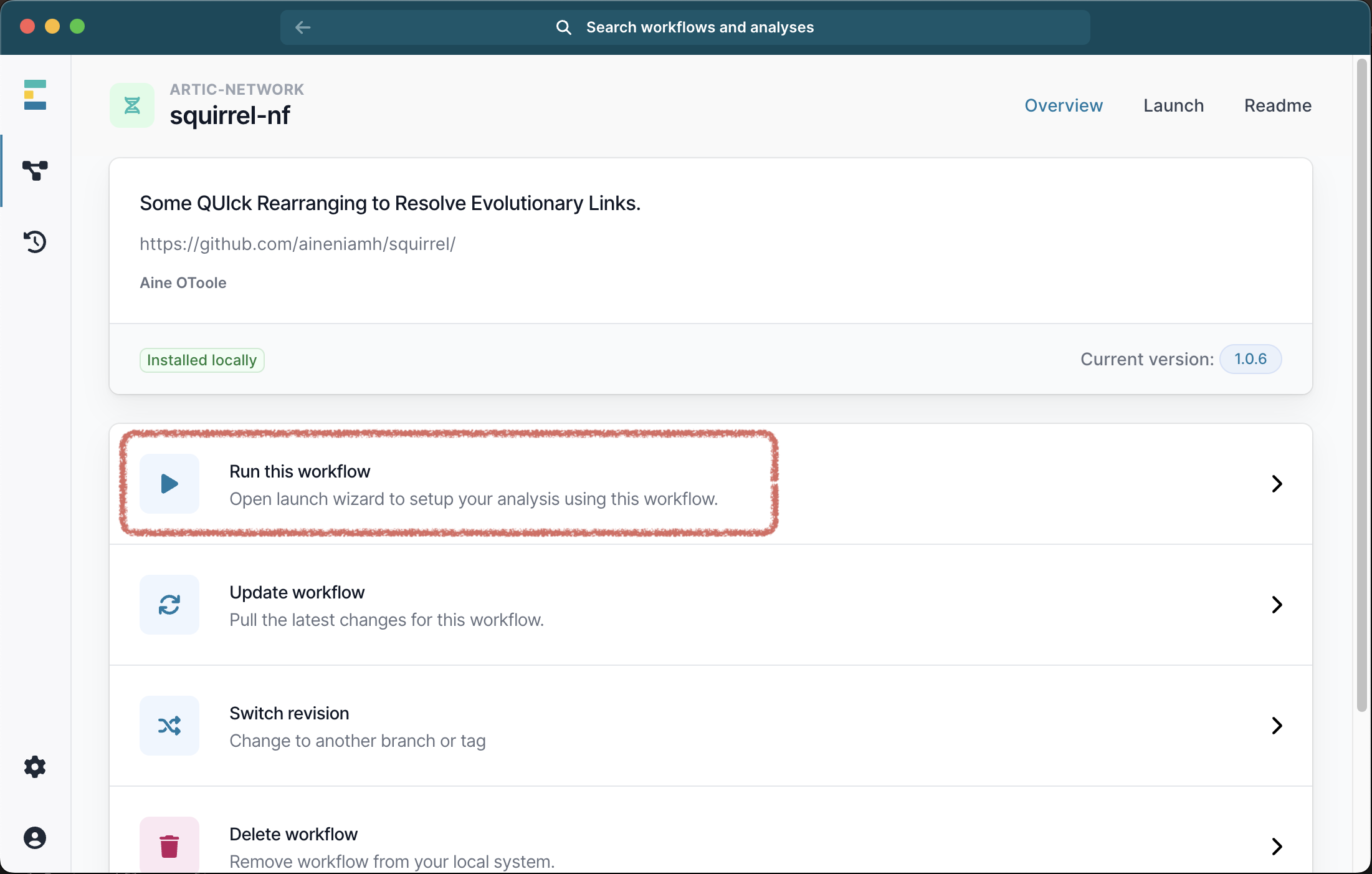The height and width of the screenshot is (874, 1372).
Task: Click the refresh icon for Update workflow
Action: coord(169,605)
